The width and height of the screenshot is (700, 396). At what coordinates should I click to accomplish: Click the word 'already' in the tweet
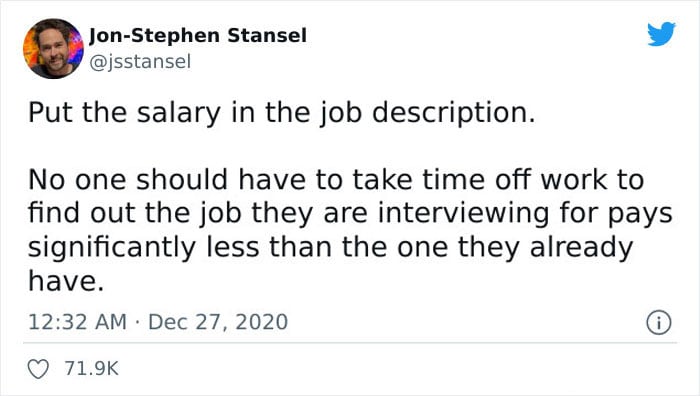[582, 248]
